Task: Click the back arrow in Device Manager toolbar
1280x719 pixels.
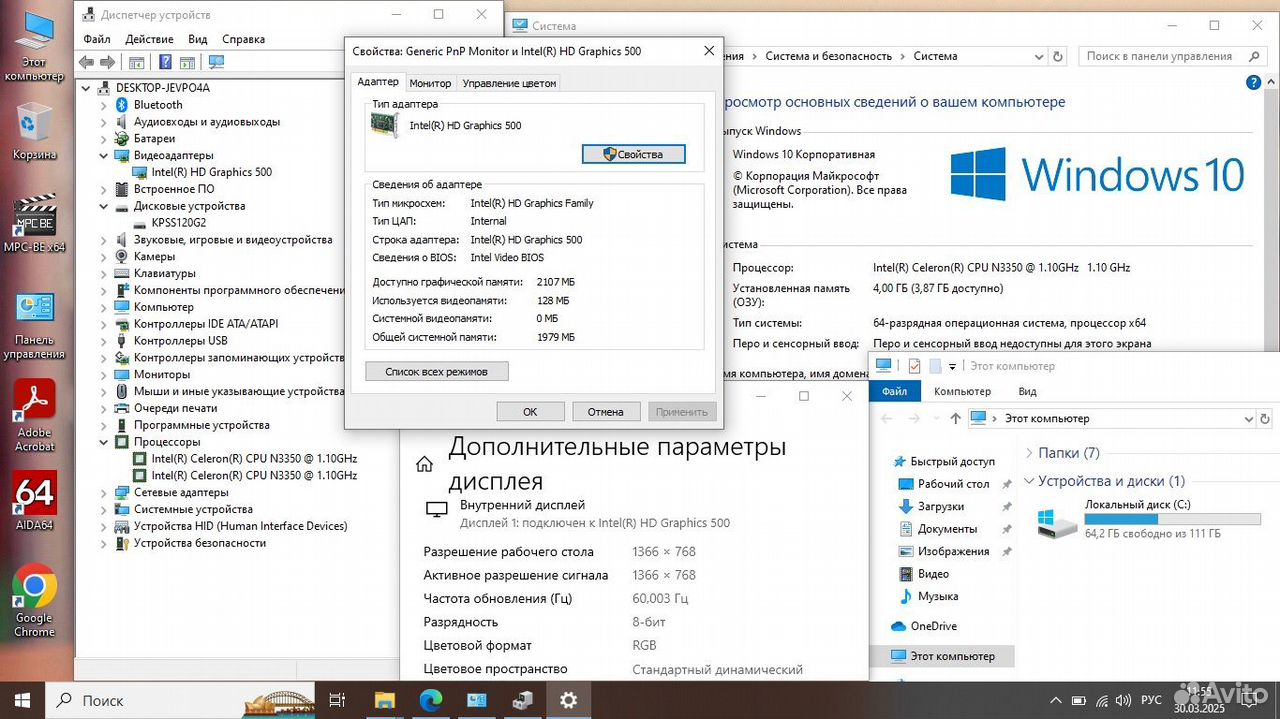Action: (x=86, y=62)
